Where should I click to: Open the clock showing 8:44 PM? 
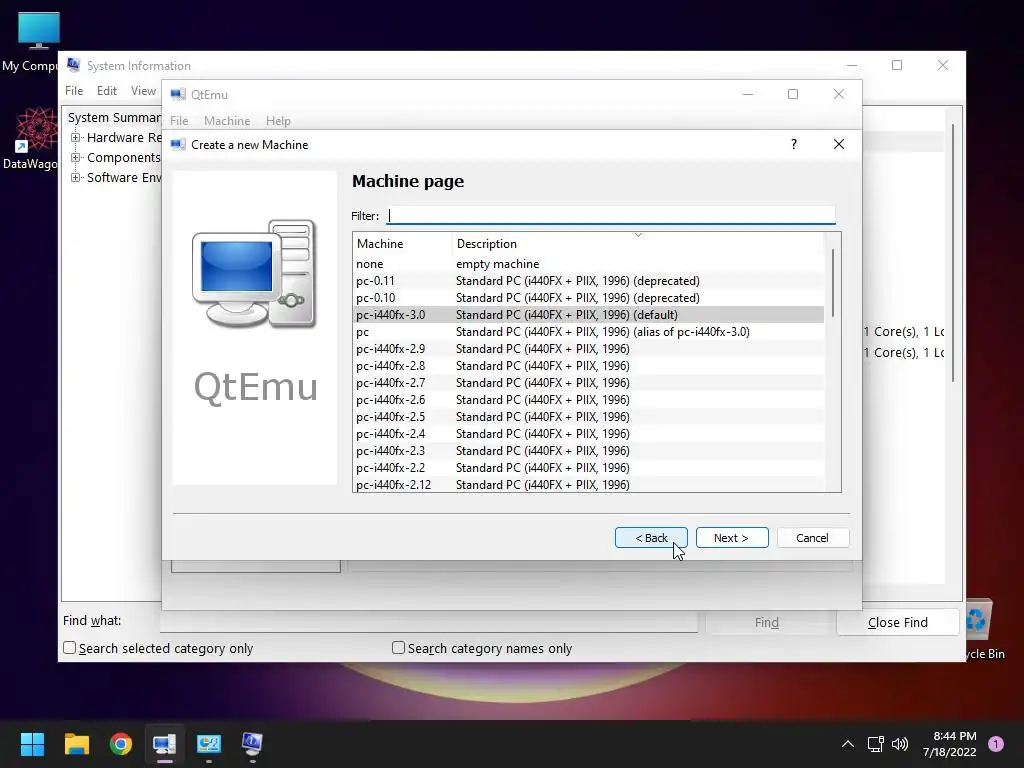pos(950,744)
